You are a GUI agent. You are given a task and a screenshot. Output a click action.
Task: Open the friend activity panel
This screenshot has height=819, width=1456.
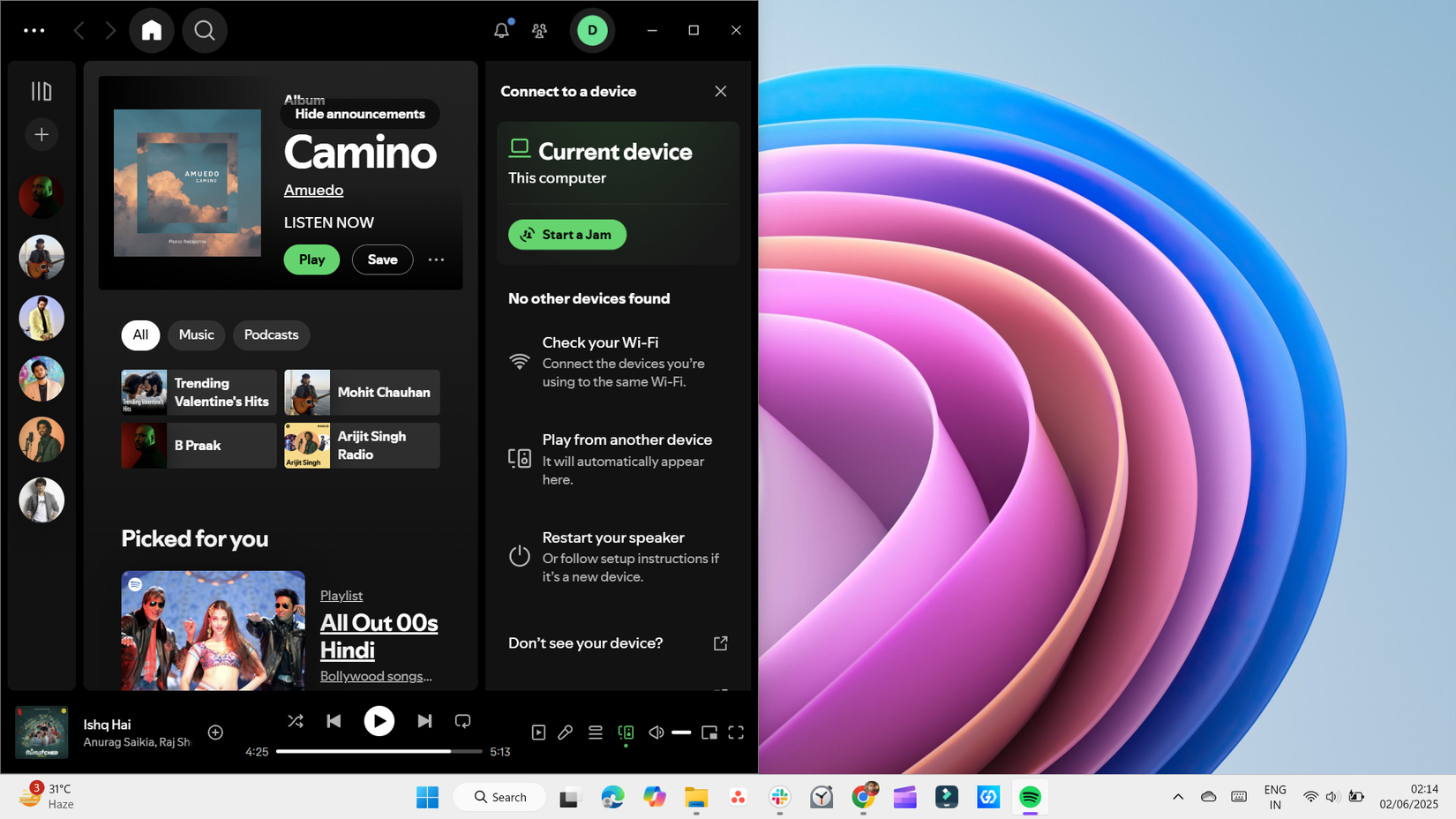(539, 30)
